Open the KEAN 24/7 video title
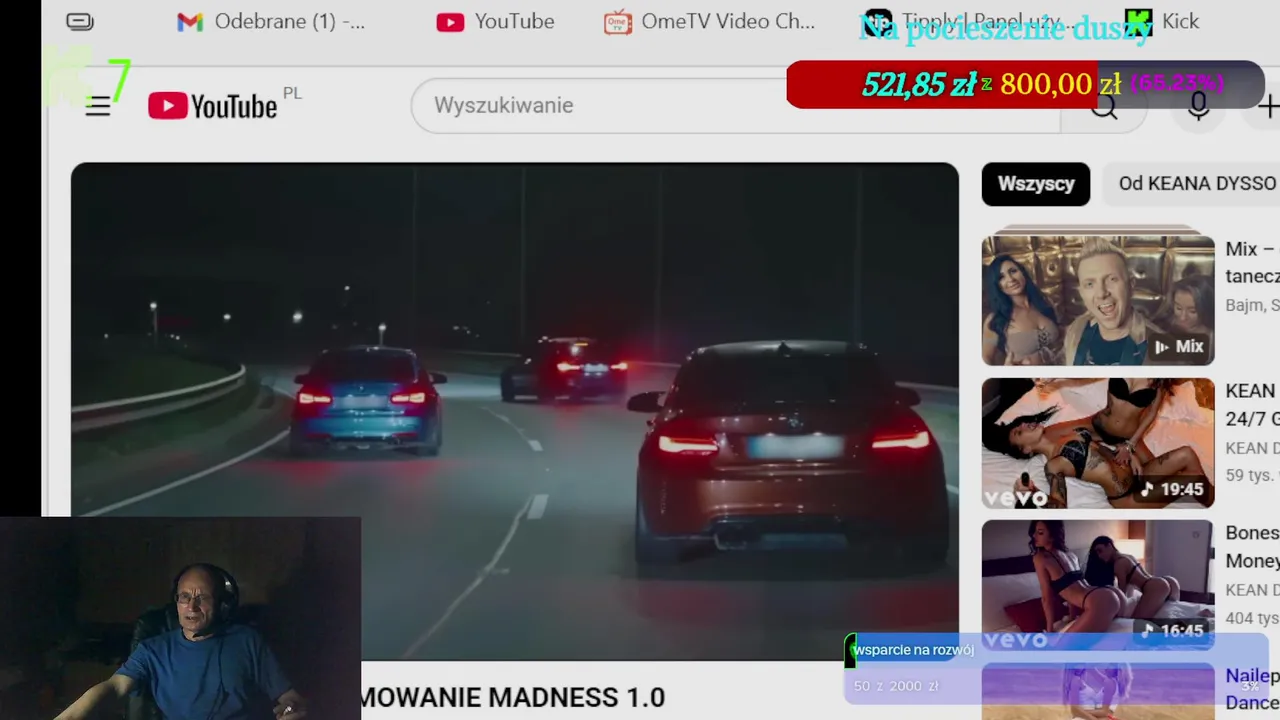The image size is (1280, 720). pos(1252,404)
